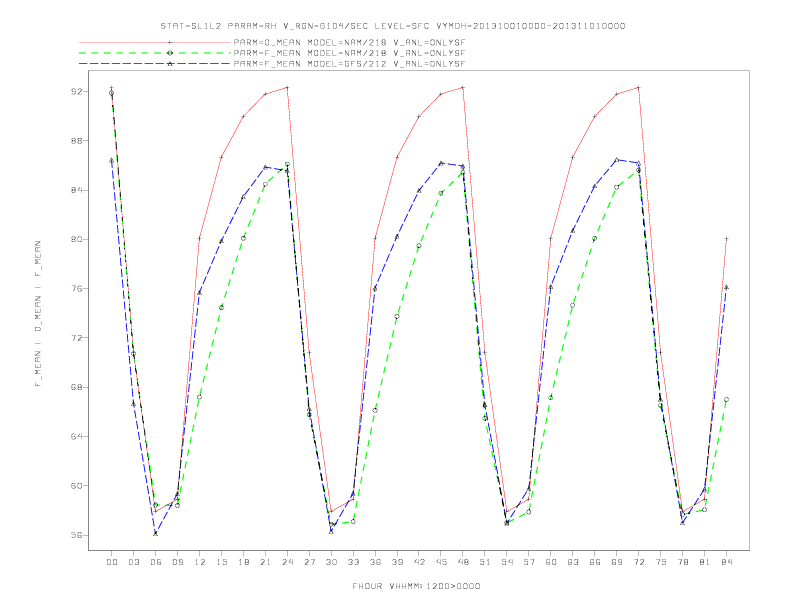Click forecast hour tick label 39
The height and width of the screenshot is (612, 792).
[x=397, y=562]
